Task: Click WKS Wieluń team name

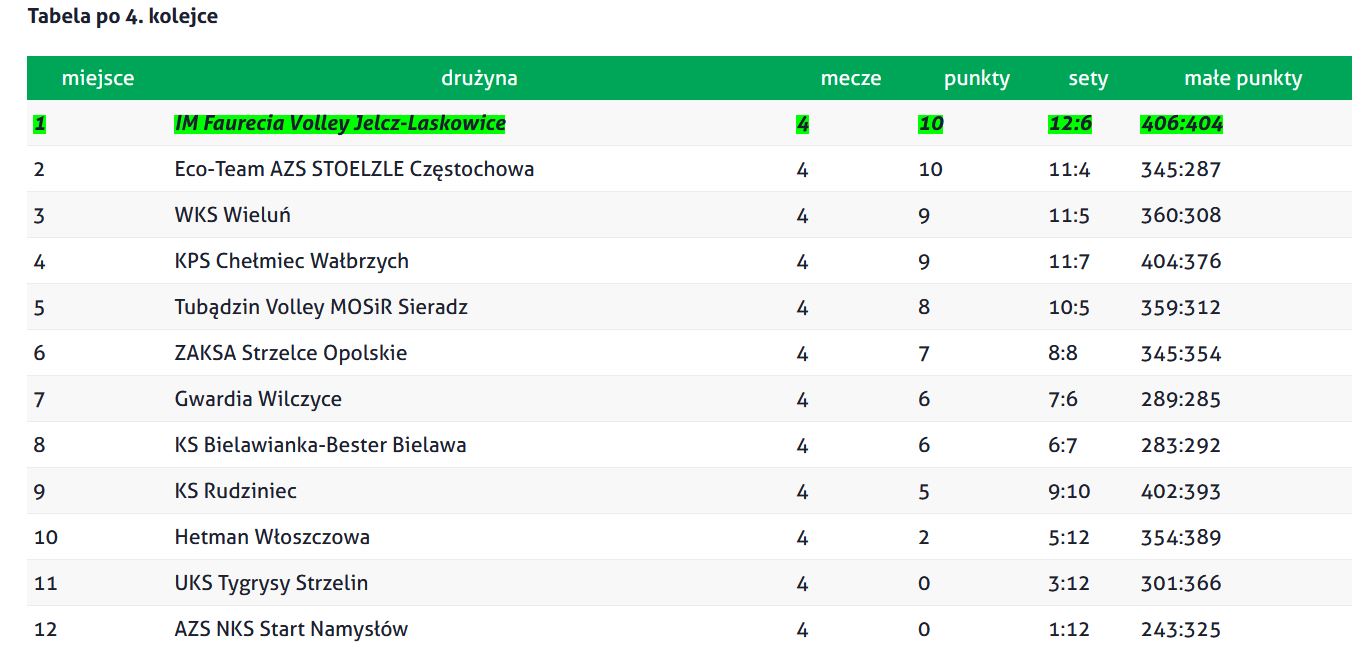Action: pos(233,215)
